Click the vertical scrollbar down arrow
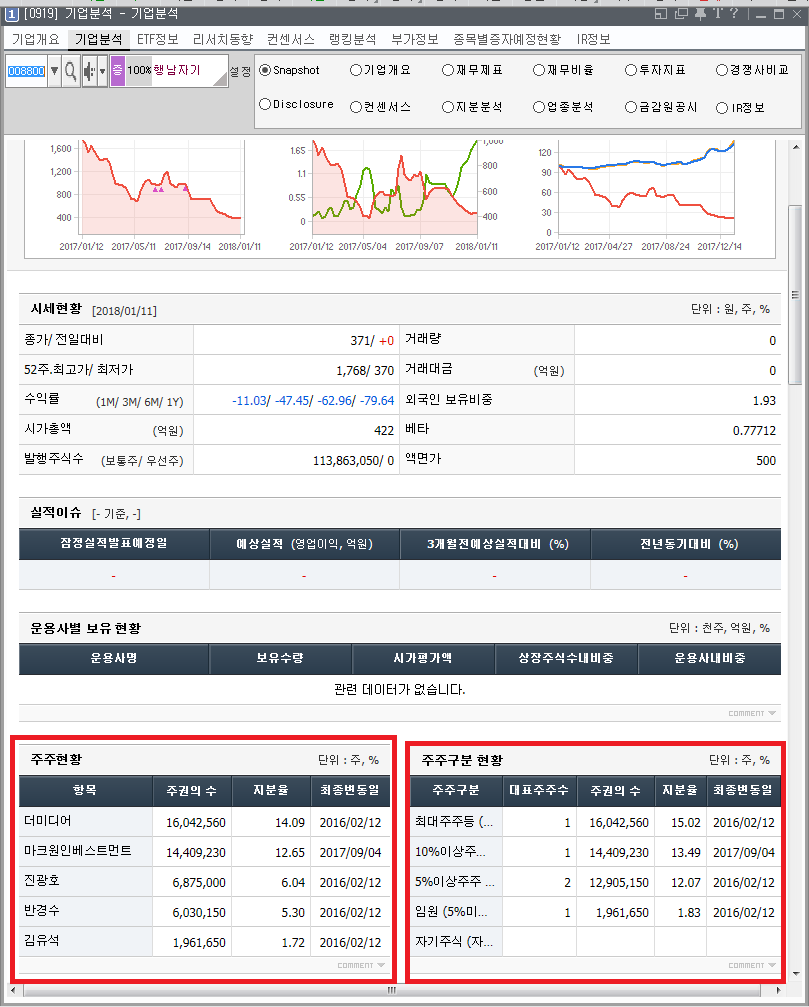 [x=796, y=974]
